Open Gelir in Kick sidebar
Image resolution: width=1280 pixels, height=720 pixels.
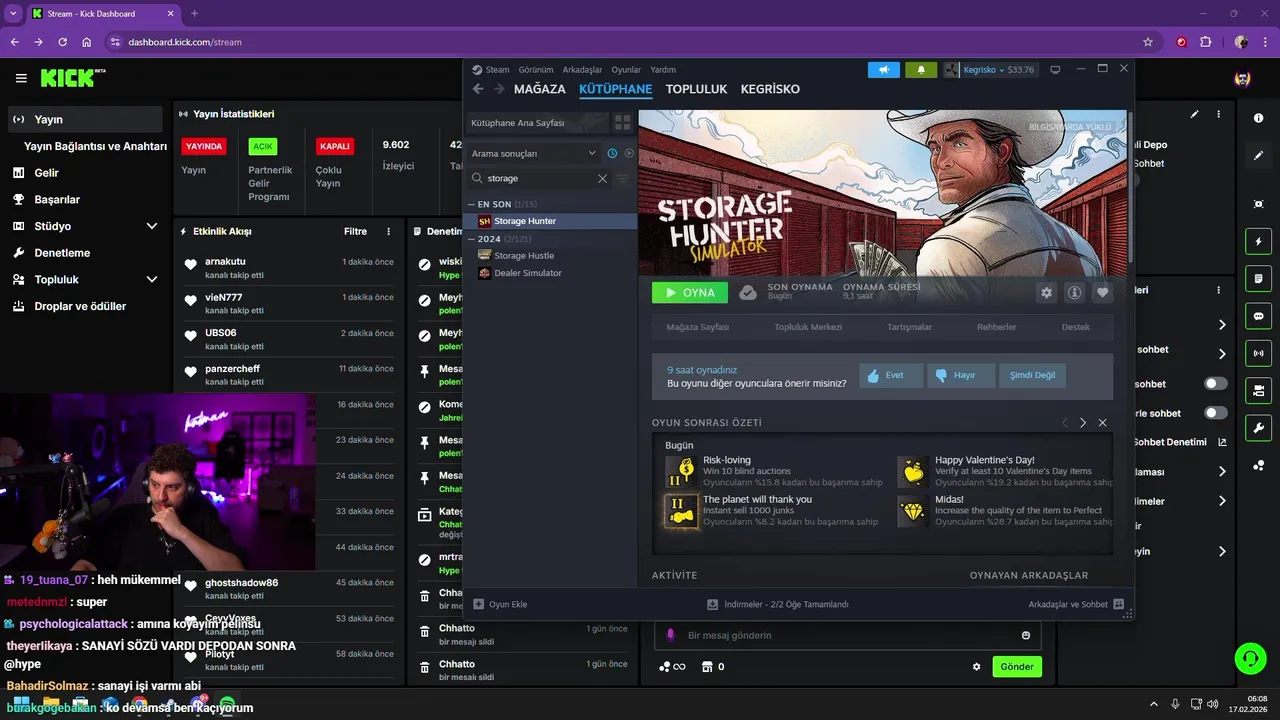click(x=46, y=173)
